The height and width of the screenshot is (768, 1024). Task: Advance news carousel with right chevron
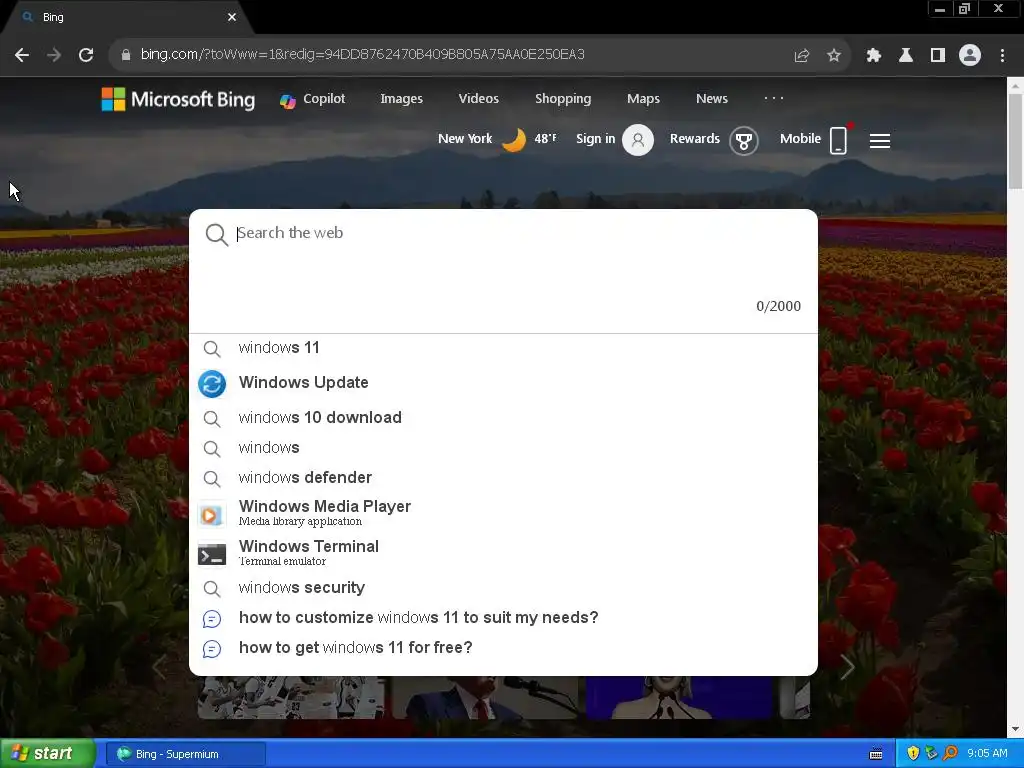click(x=847, y=667)
